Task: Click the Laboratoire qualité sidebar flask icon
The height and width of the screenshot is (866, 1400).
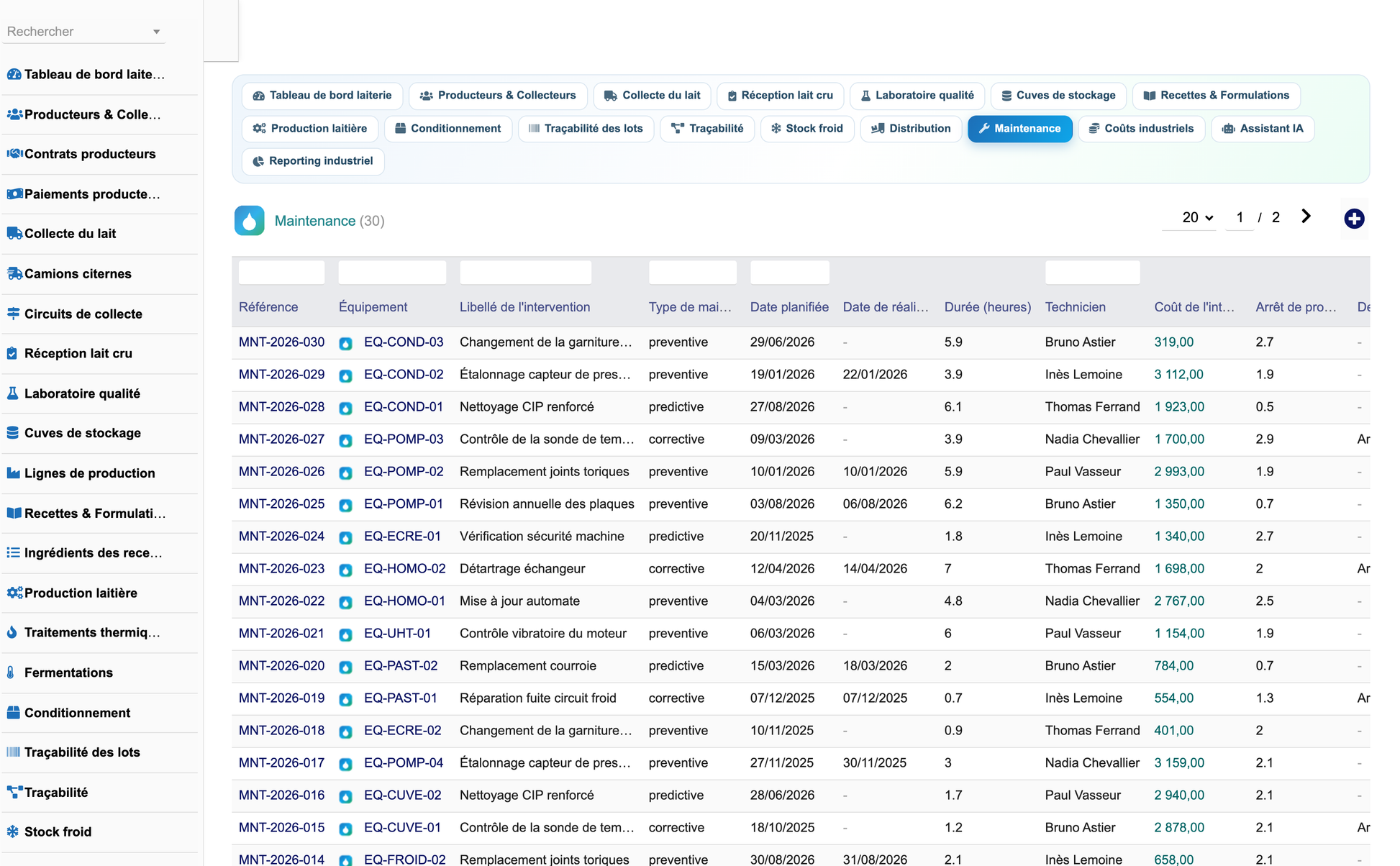Action: [x=12, y=393]
